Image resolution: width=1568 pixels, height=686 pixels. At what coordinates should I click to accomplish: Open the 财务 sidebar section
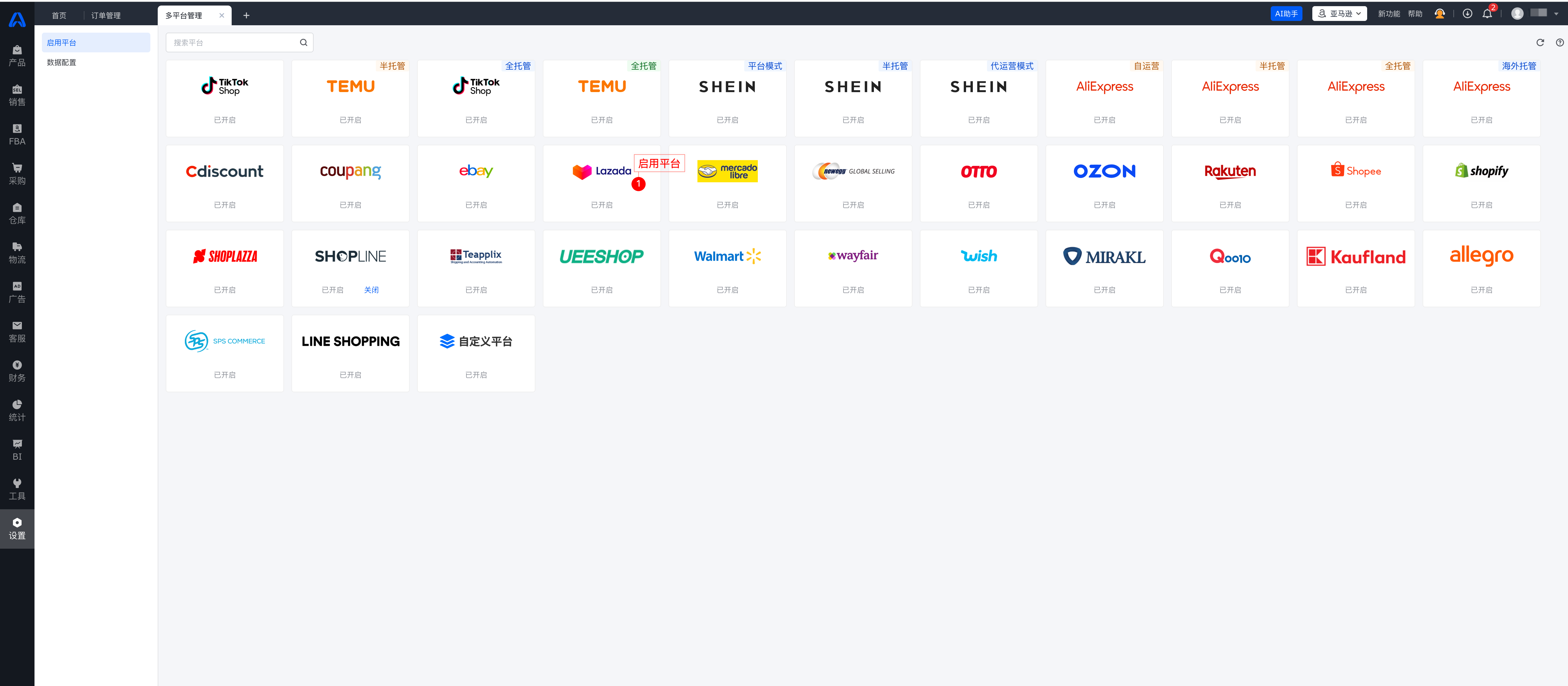tap(17, 372)
